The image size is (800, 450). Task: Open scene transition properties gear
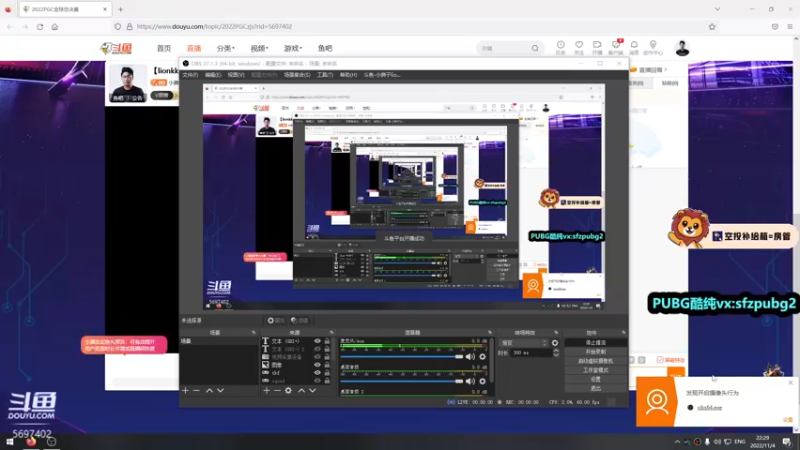pos(555,343)
